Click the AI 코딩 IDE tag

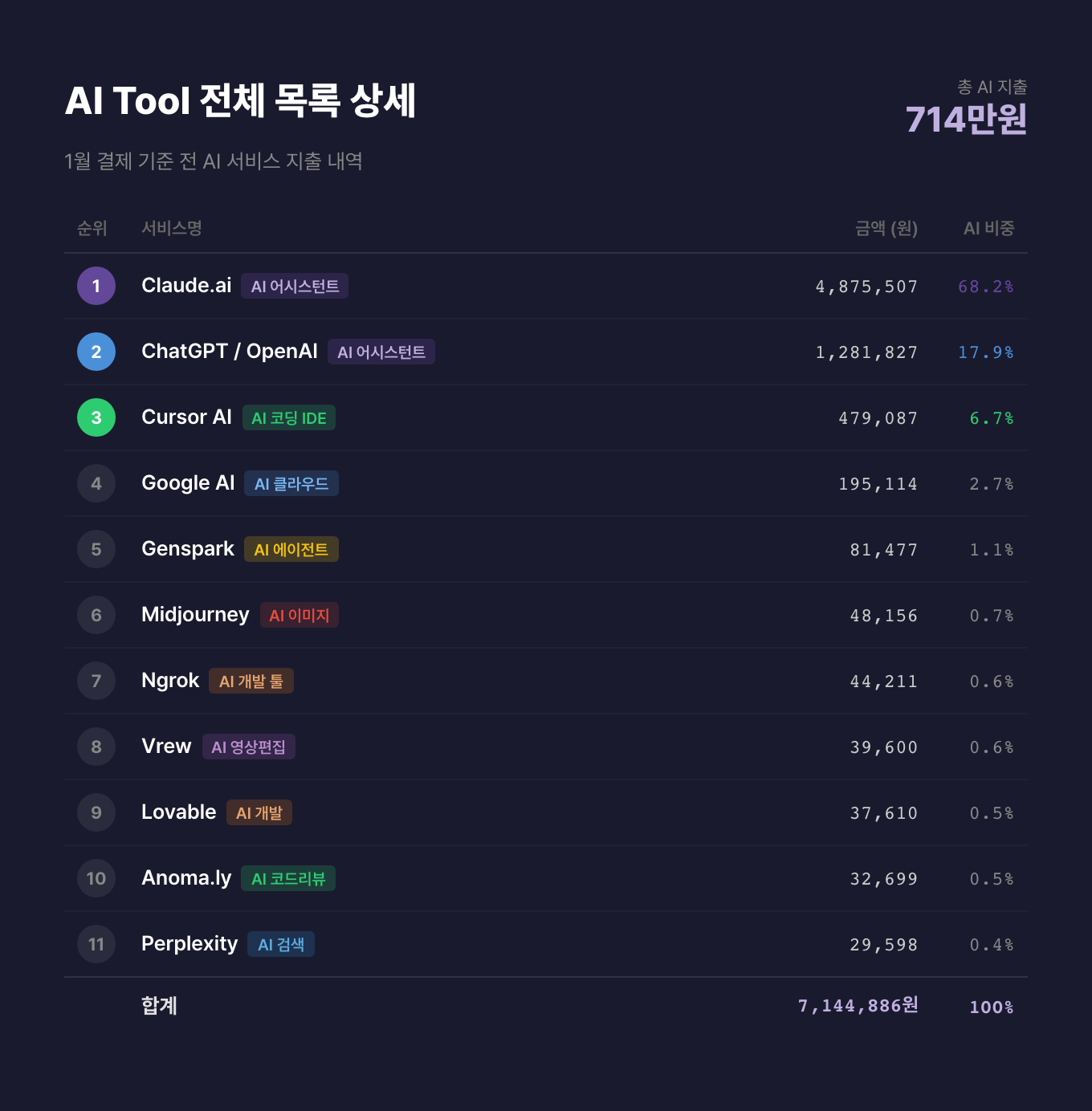[289, 418]
